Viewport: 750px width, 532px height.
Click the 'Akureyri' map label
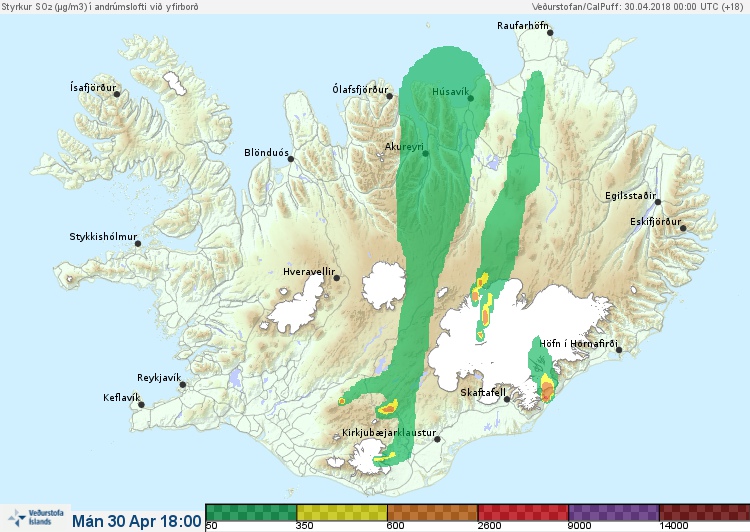pos(405,147)
